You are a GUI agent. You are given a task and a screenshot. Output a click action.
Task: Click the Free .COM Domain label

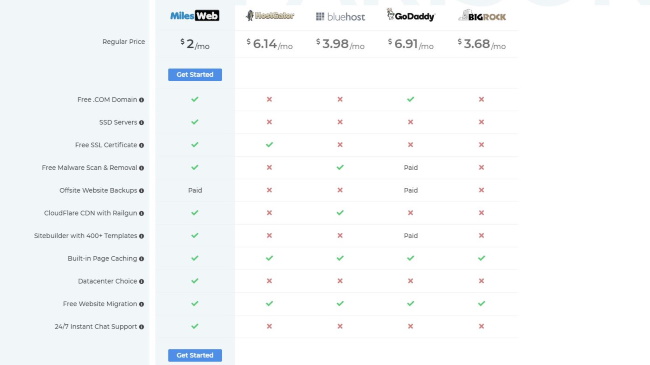107,100
